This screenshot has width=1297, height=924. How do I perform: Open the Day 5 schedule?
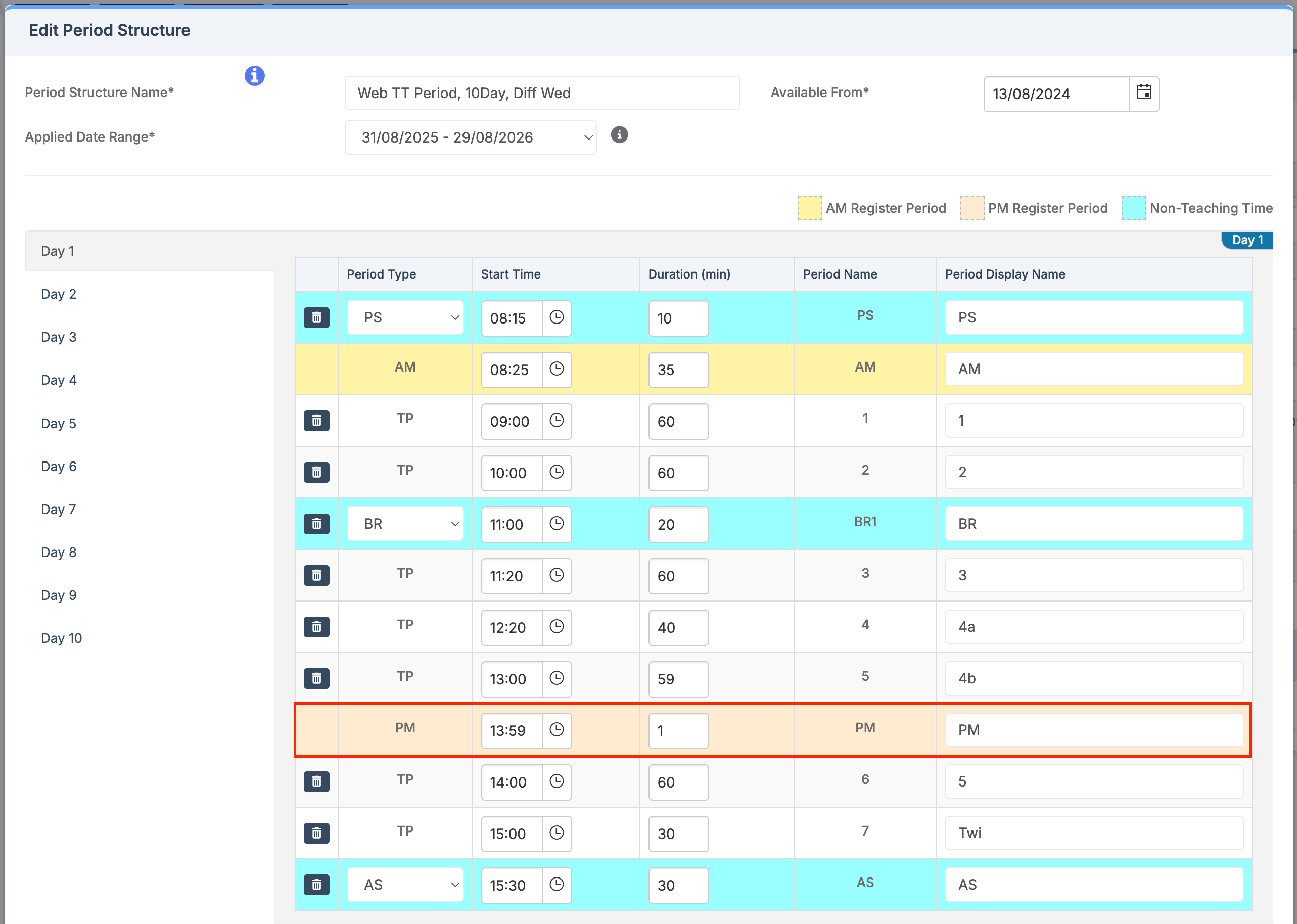tap(59, 423)
